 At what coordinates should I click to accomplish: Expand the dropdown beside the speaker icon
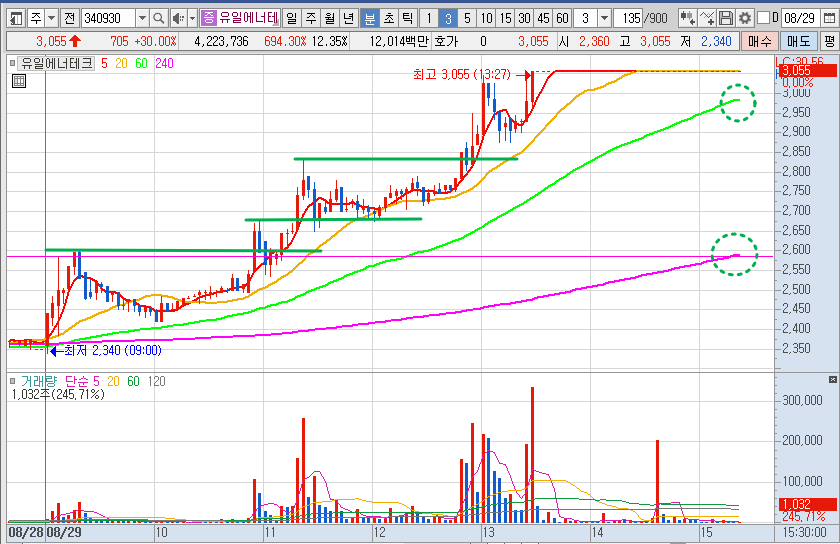point(192,19)
